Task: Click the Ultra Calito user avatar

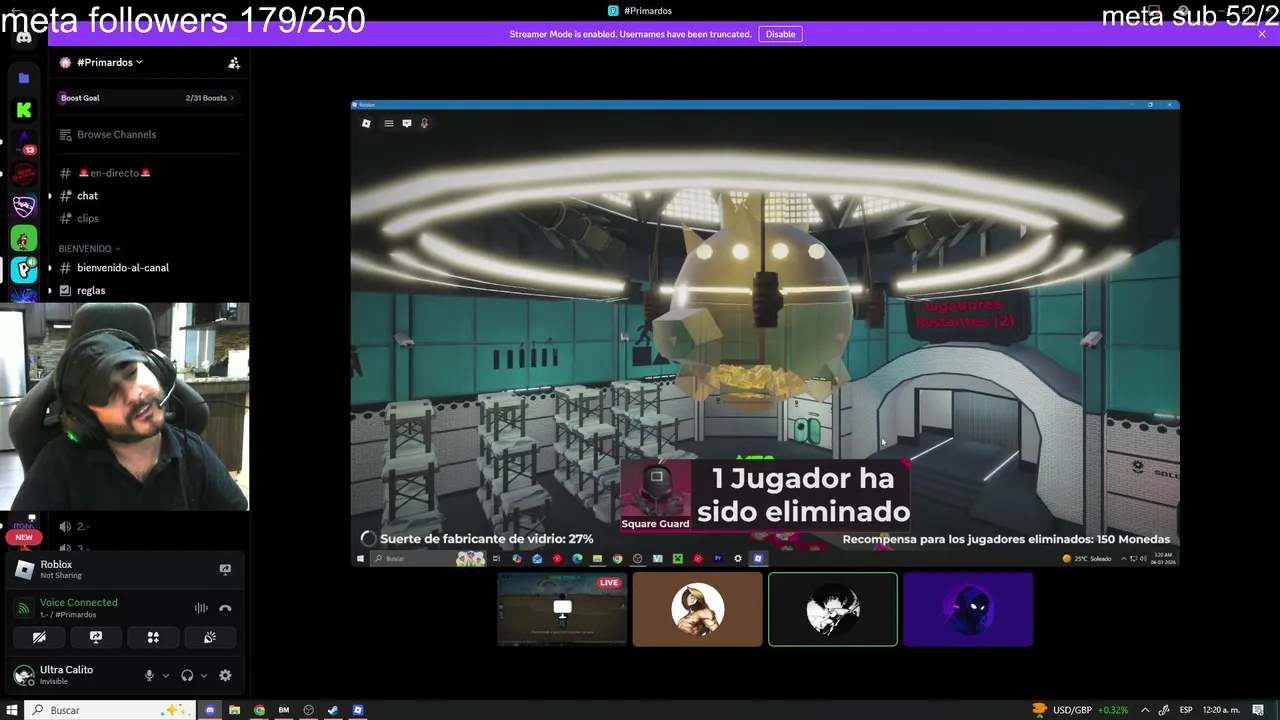Action: click(23, 675)
